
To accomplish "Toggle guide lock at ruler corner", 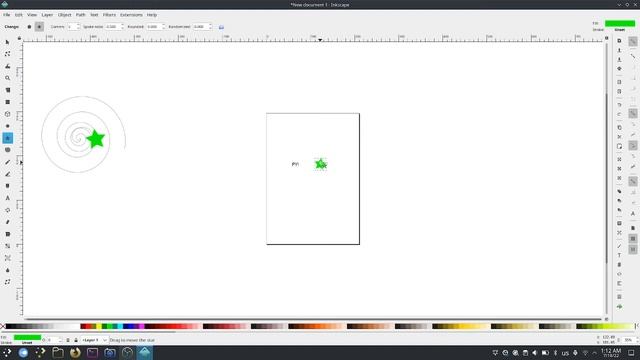I will (19, 38).
